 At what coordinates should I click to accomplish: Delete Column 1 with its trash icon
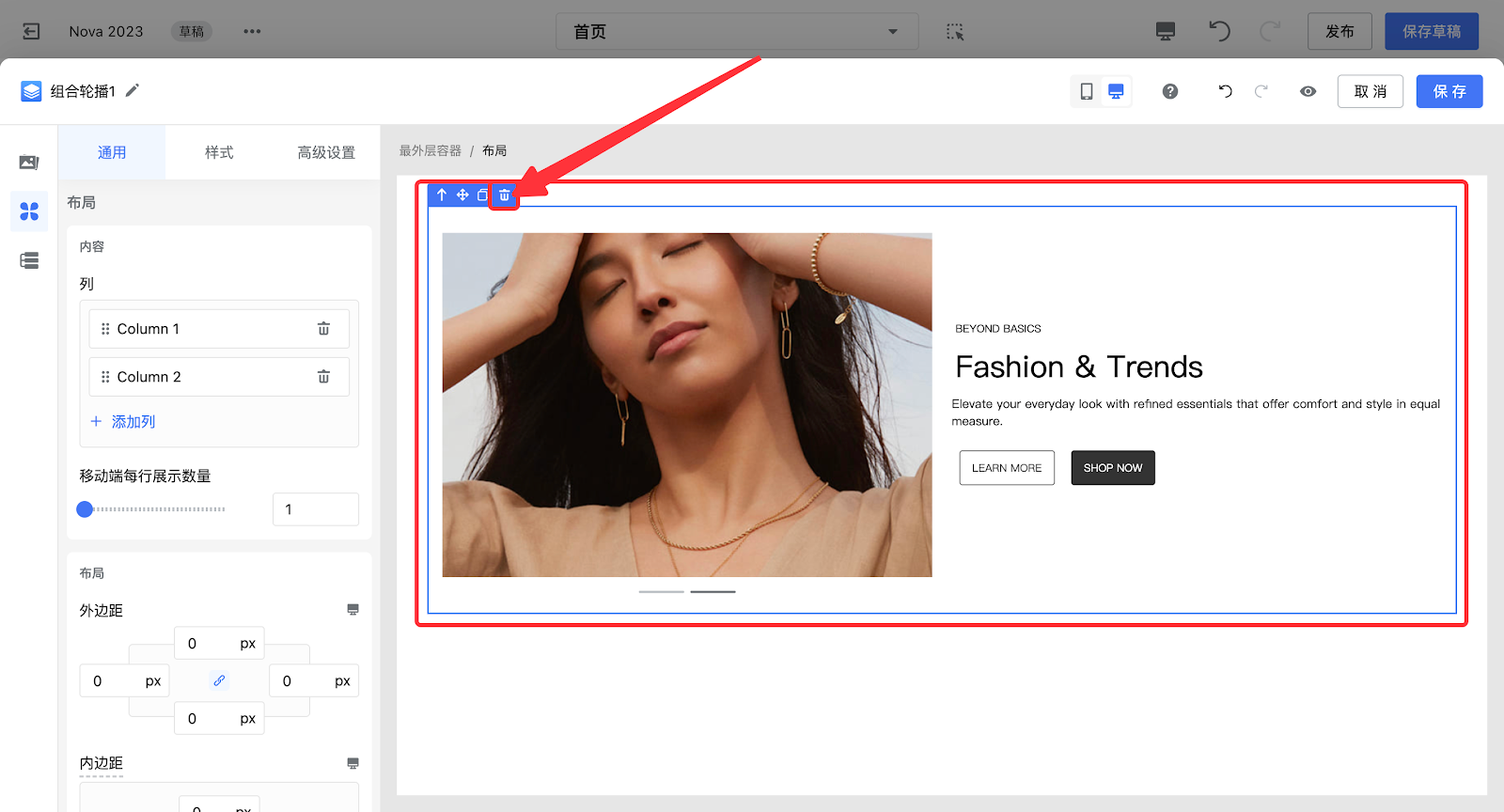[323, 329]
